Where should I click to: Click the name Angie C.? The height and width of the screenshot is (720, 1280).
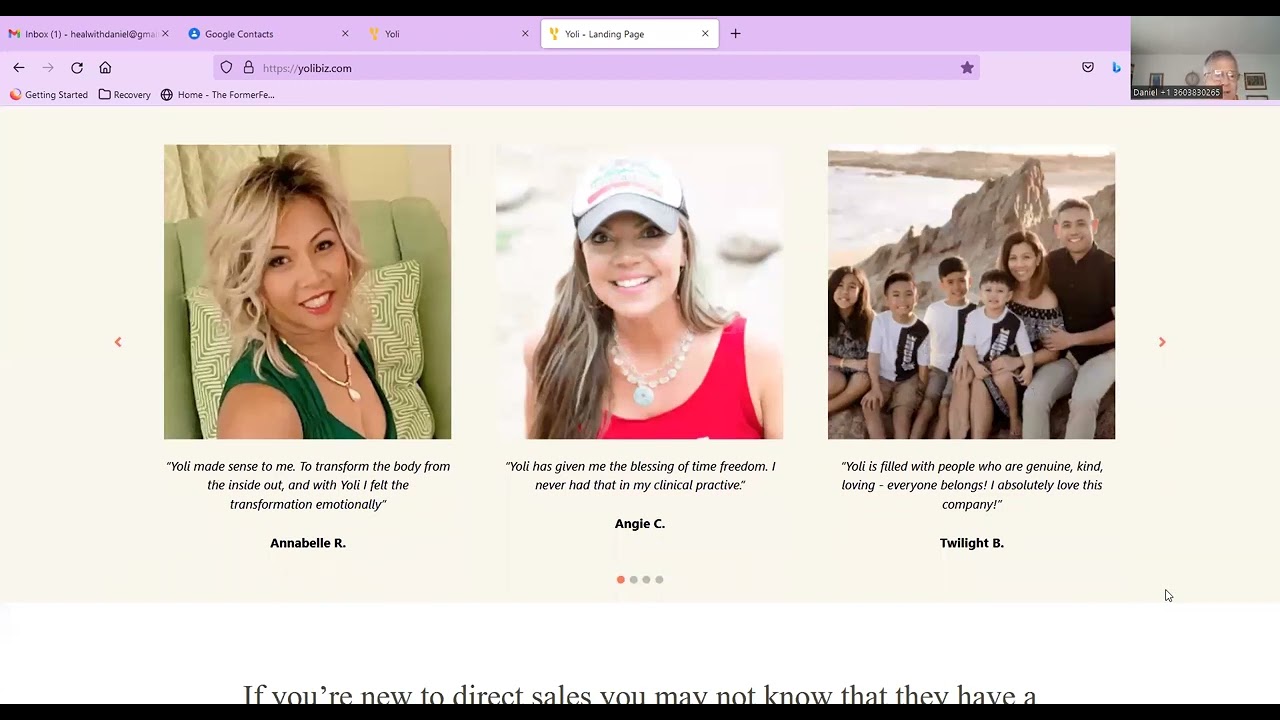click(x=640, y=524)
